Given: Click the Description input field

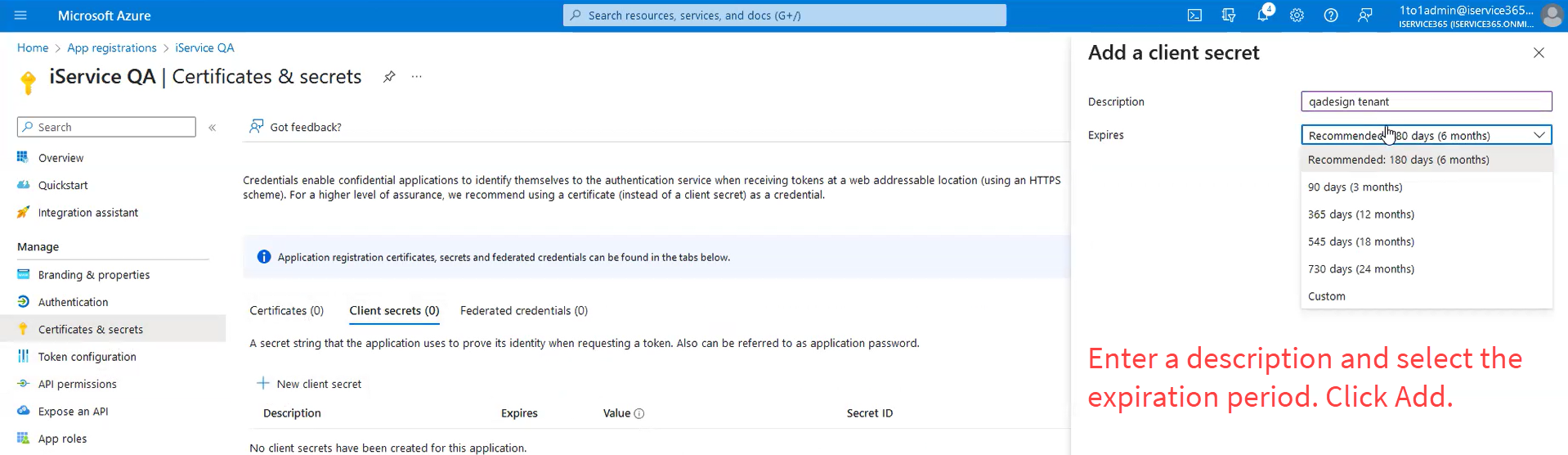Looking at the screenshot, I should (x=1427, y=101).
